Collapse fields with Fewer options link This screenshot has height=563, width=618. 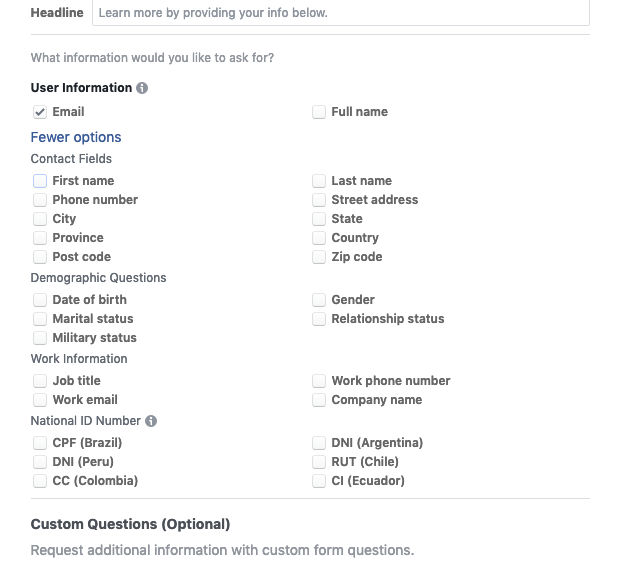tap(76, 137)
